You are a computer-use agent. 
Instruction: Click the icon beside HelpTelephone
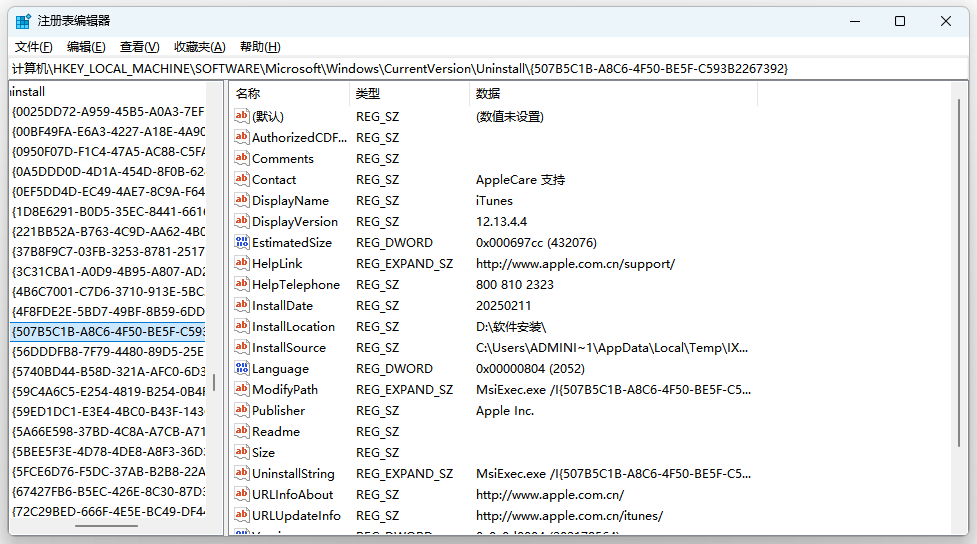(242, 284)
